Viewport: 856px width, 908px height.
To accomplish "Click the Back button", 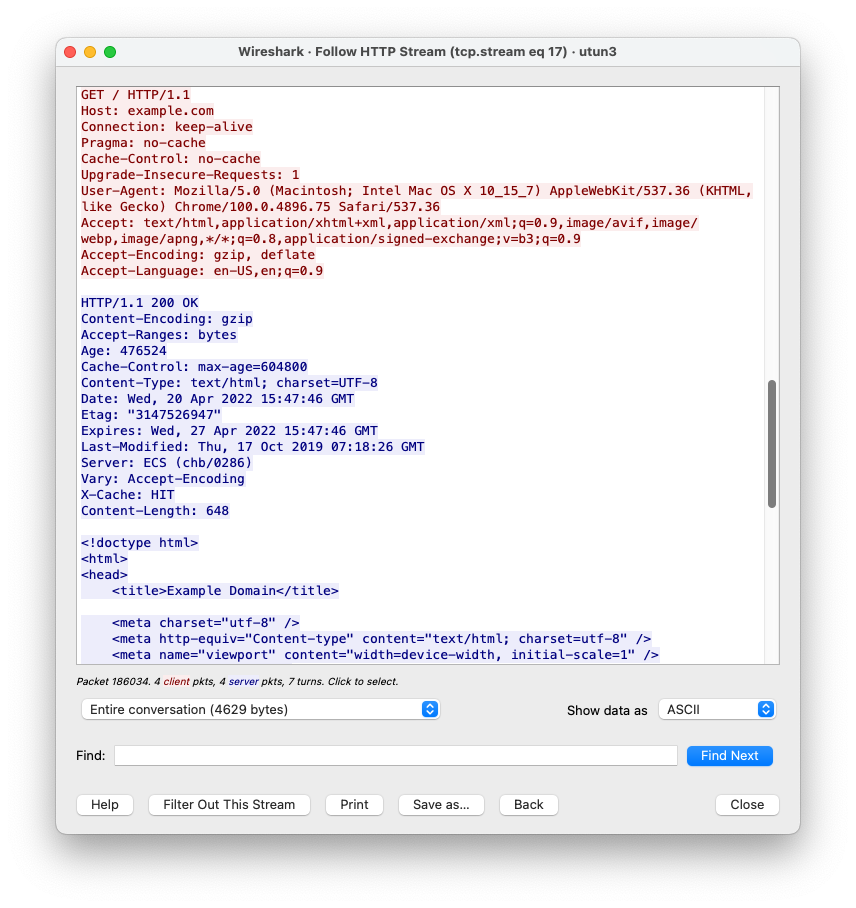I will [528, 804].
